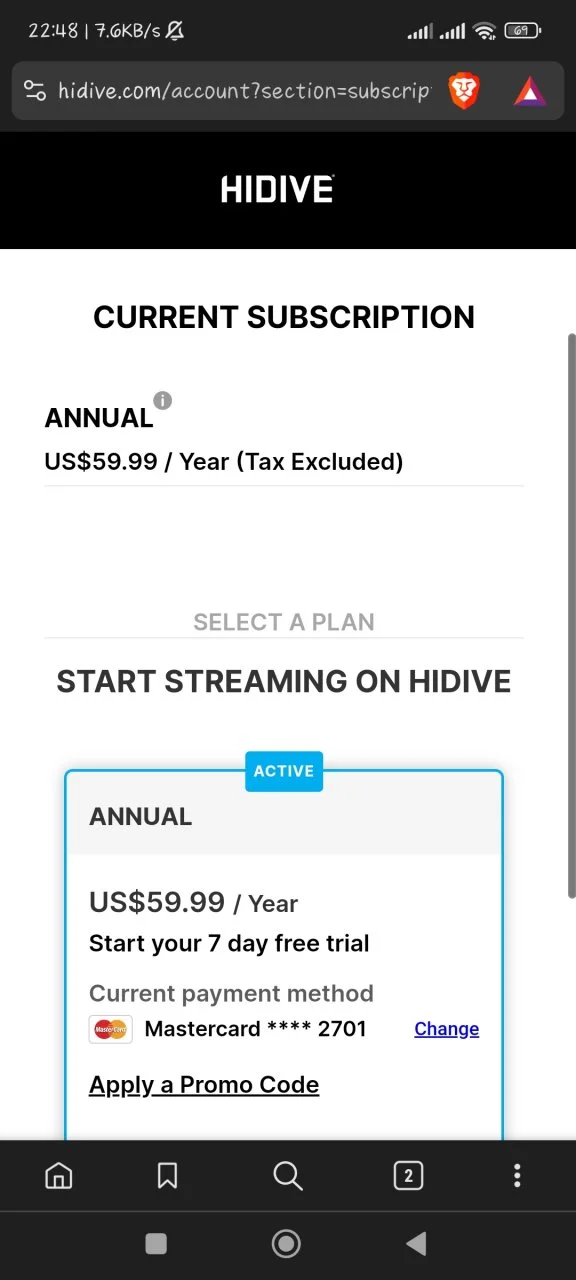Click the Change payment method link
576x1280 pixels.
point(446,1029)
